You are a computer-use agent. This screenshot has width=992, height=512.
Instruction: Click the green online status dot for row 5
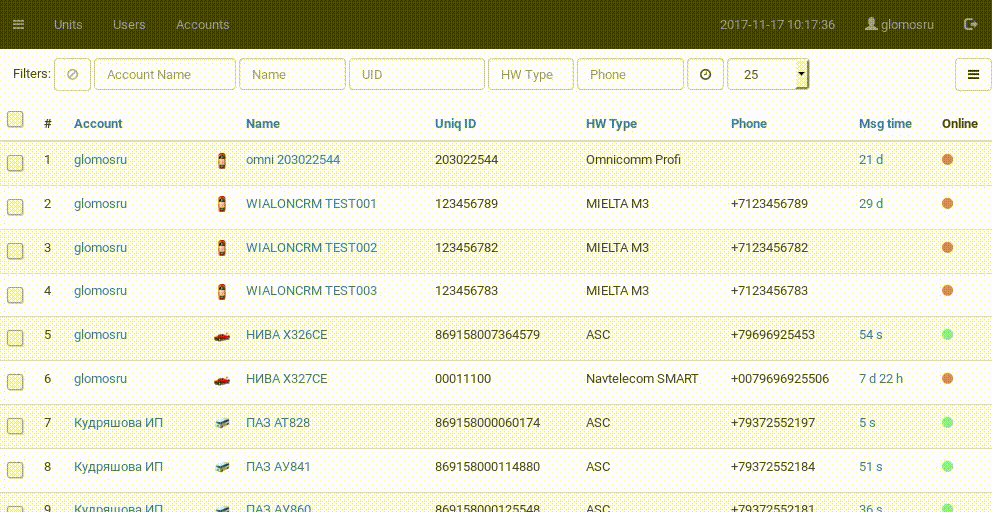pos(947,335)
